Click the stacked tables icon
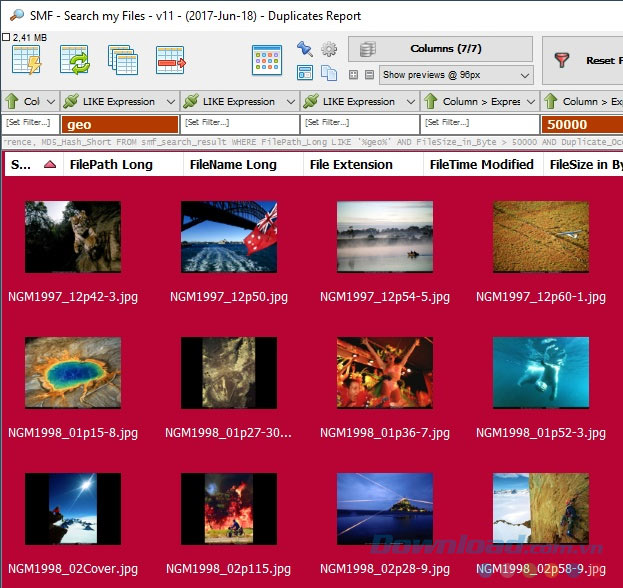The width and height of the screenshot is (623, 588). pos(123,60)
